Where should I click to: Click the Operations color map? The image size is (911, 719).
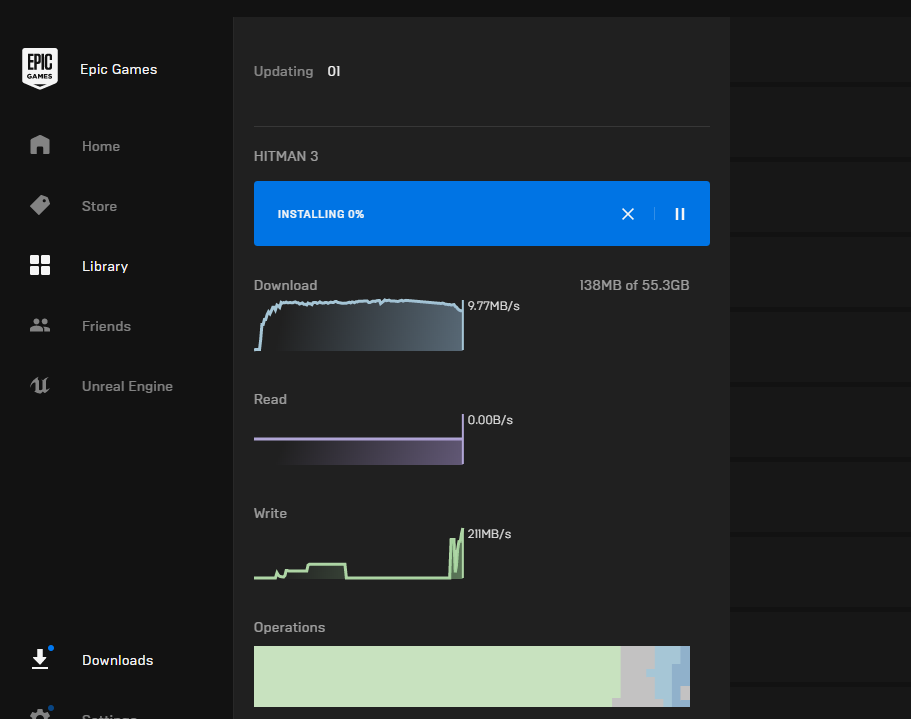click(x=472, y=676)
